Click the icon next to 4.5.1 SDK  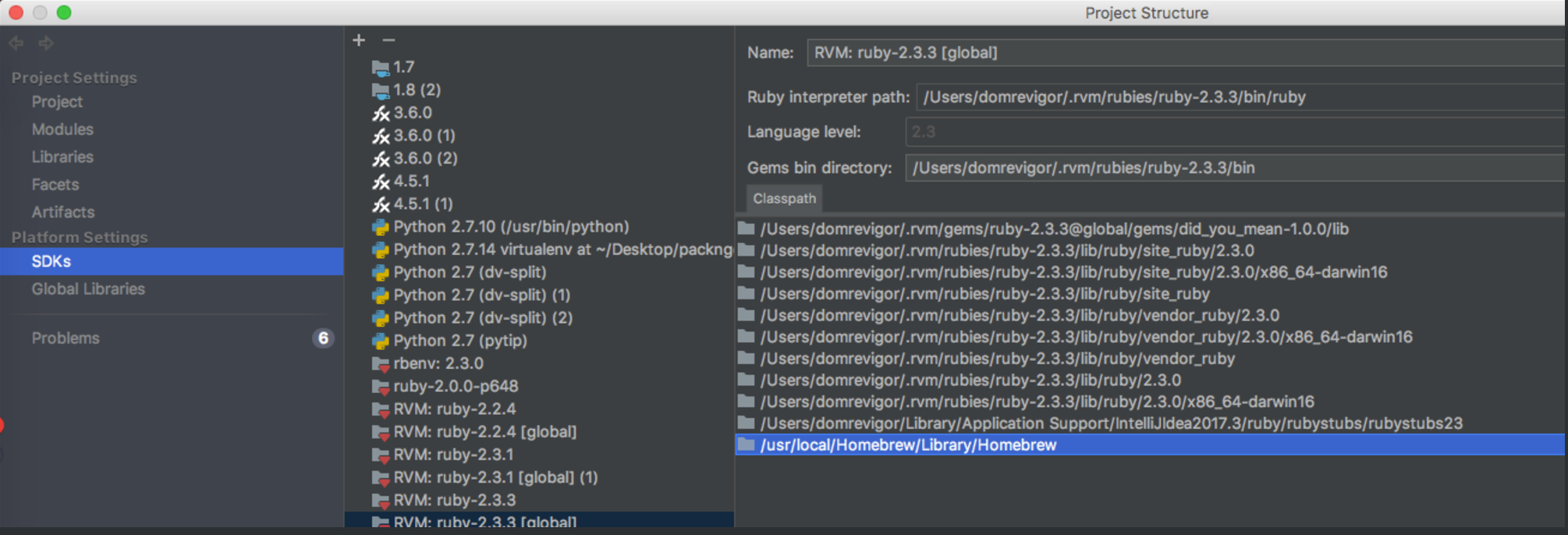(x=381, y=182)
